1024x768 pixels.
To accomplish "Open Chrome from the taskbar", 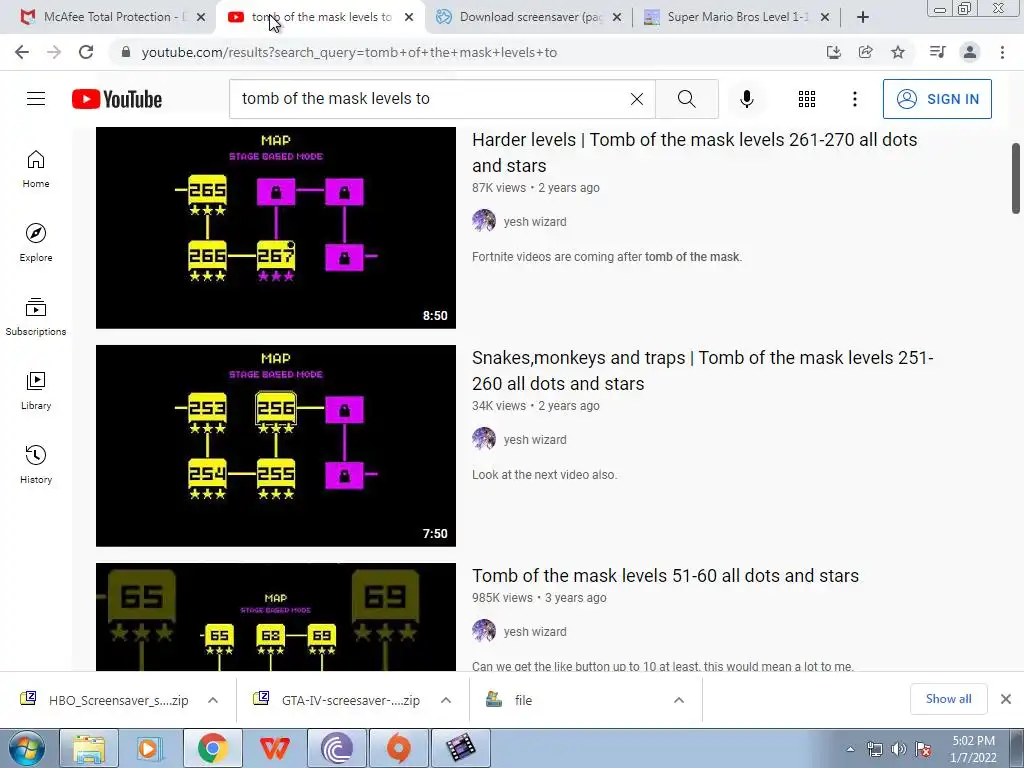I will coord(212,748).
